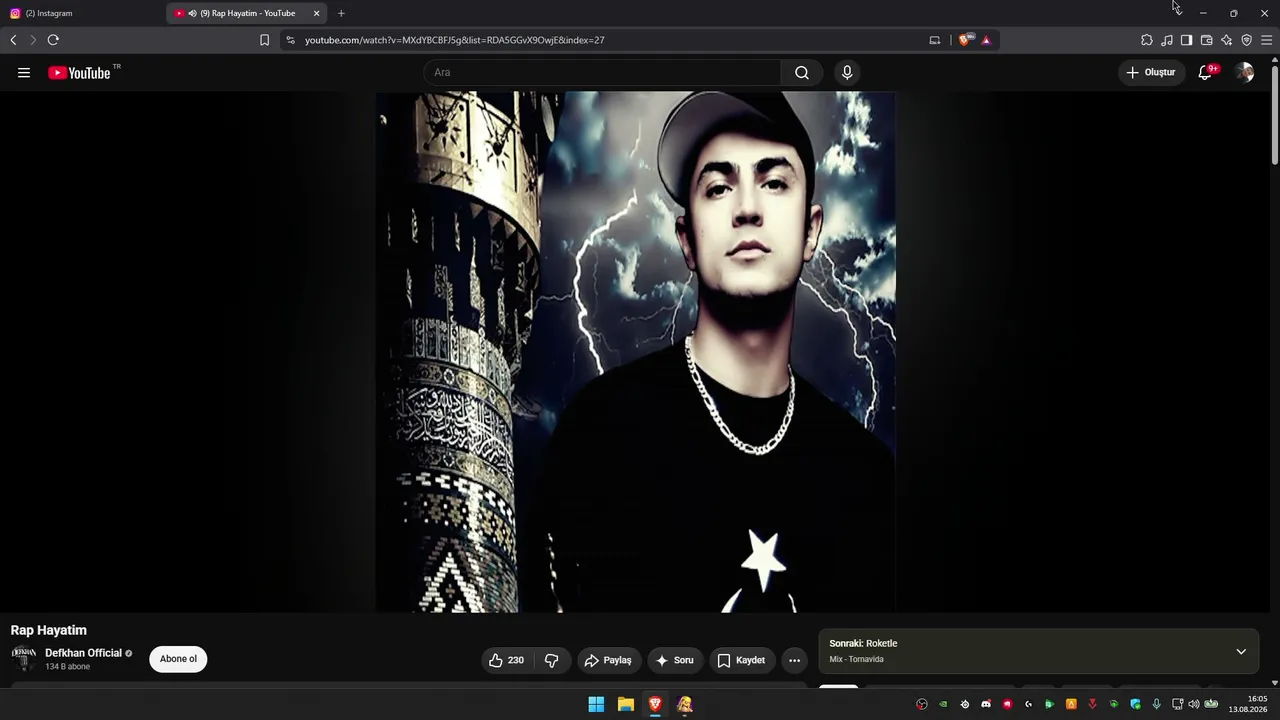1280x720 pixels.
Task: Toggle the browser sidebar panel
Action: tap(1186, 40)
